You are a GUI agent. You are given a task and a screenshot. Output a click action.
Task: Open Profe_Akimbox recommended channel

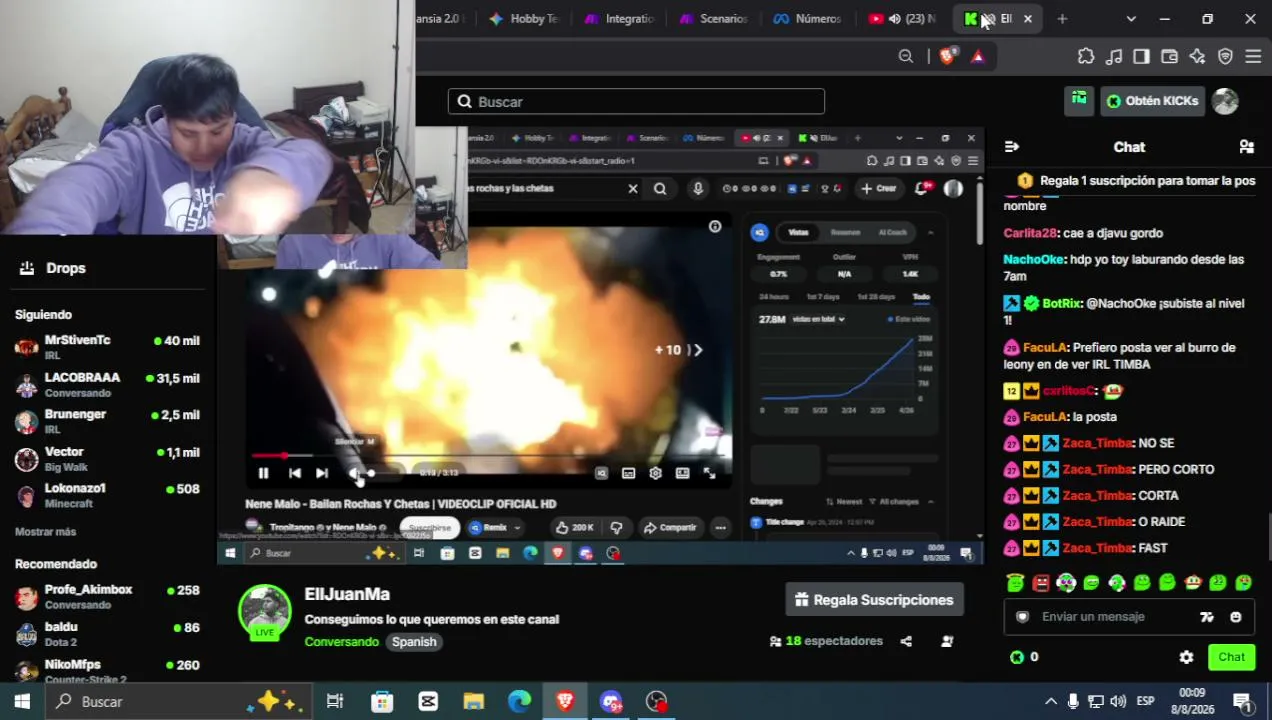[x=107, y=597]
